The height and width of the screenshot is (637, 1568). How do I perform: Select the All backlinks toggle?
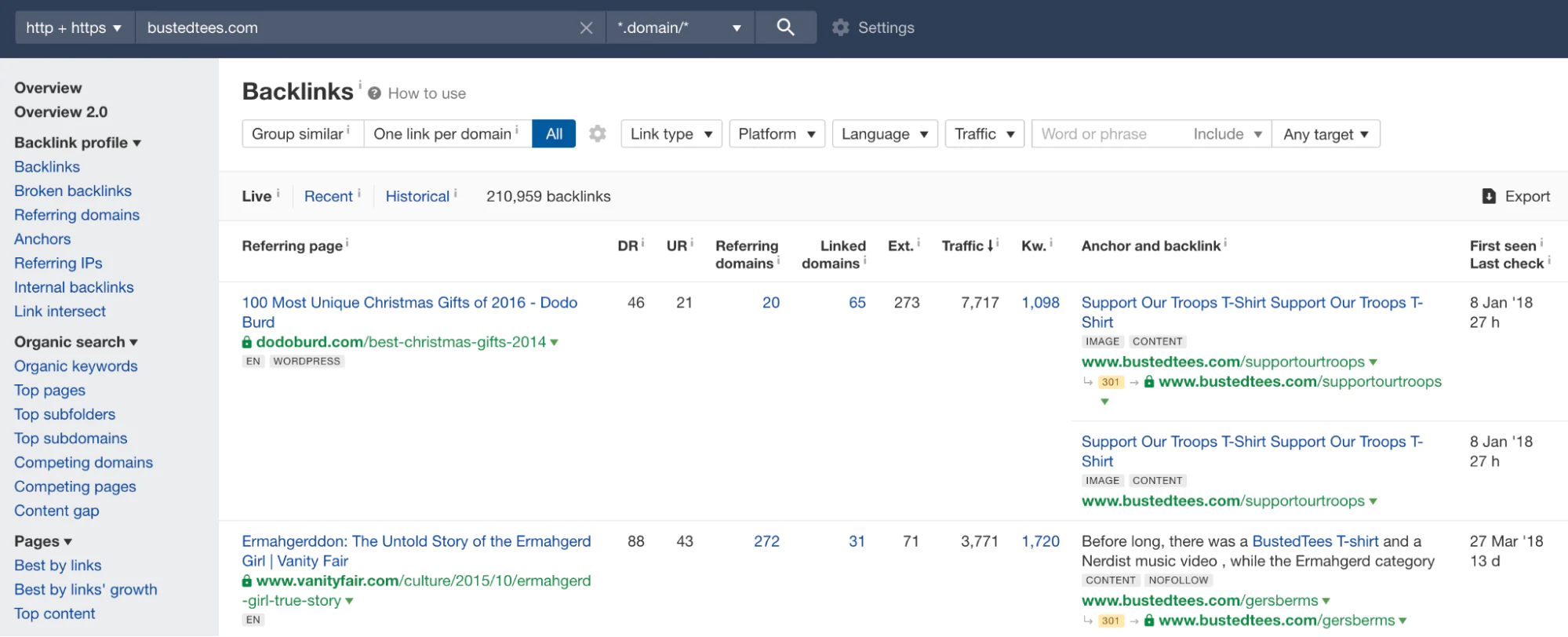(x=554, y=134)
